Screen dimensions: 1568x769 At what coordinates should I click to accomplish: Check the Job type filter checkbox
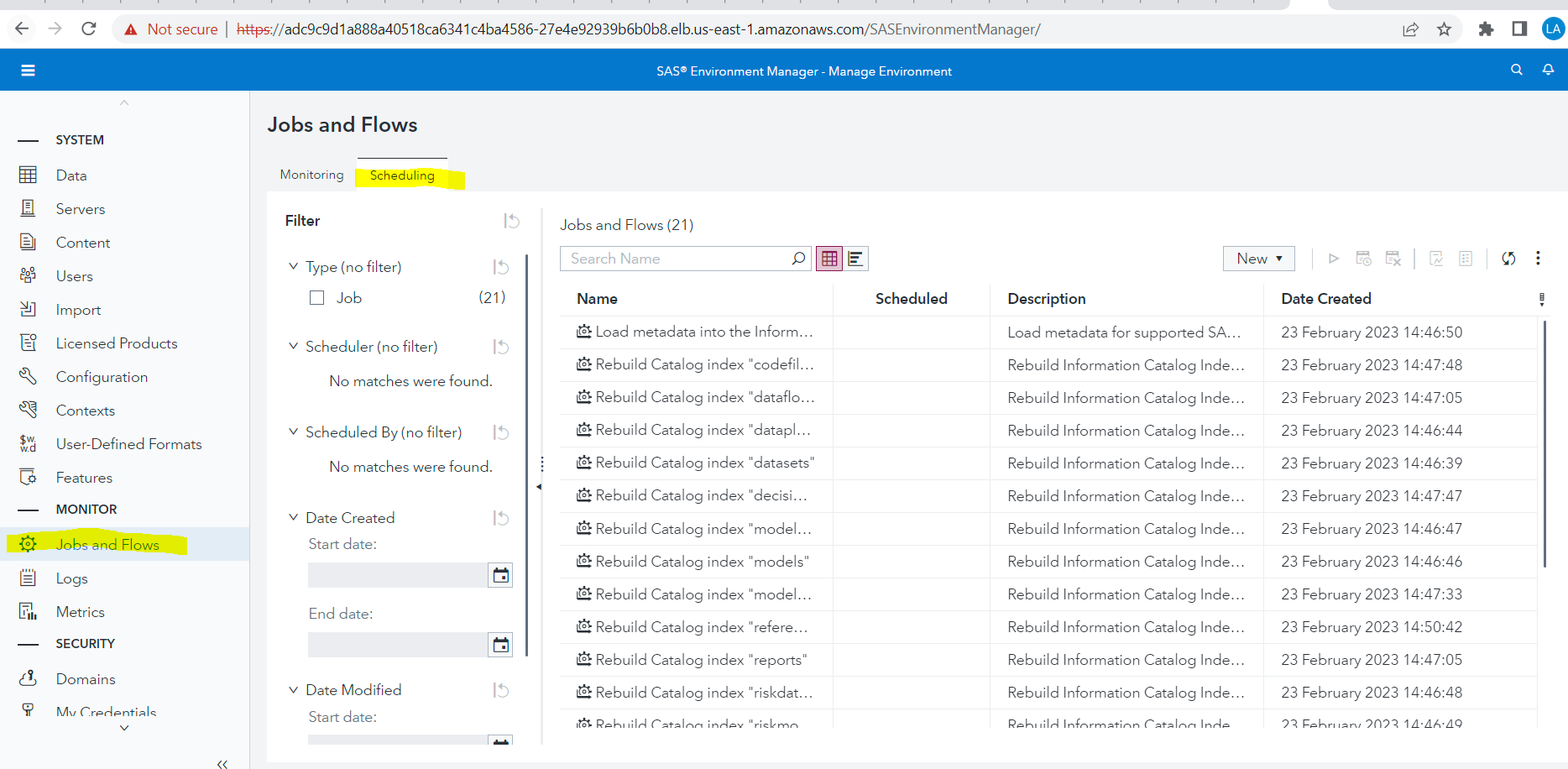[316, 297]
